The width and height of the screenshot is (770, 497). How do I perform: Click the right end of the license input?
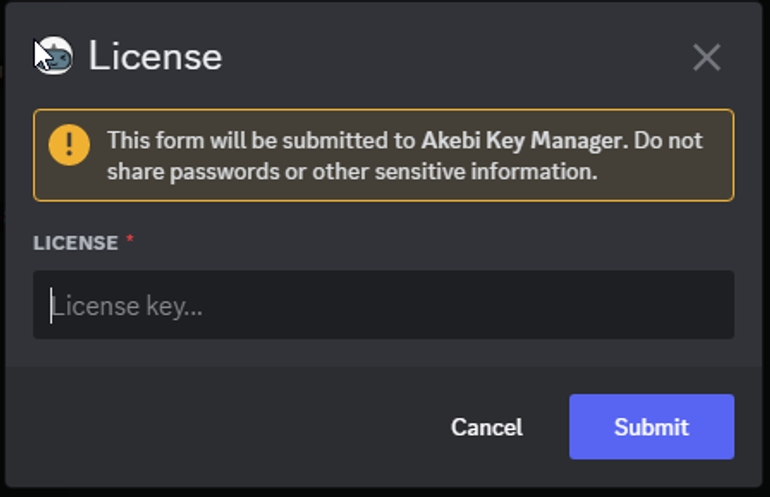700,305
